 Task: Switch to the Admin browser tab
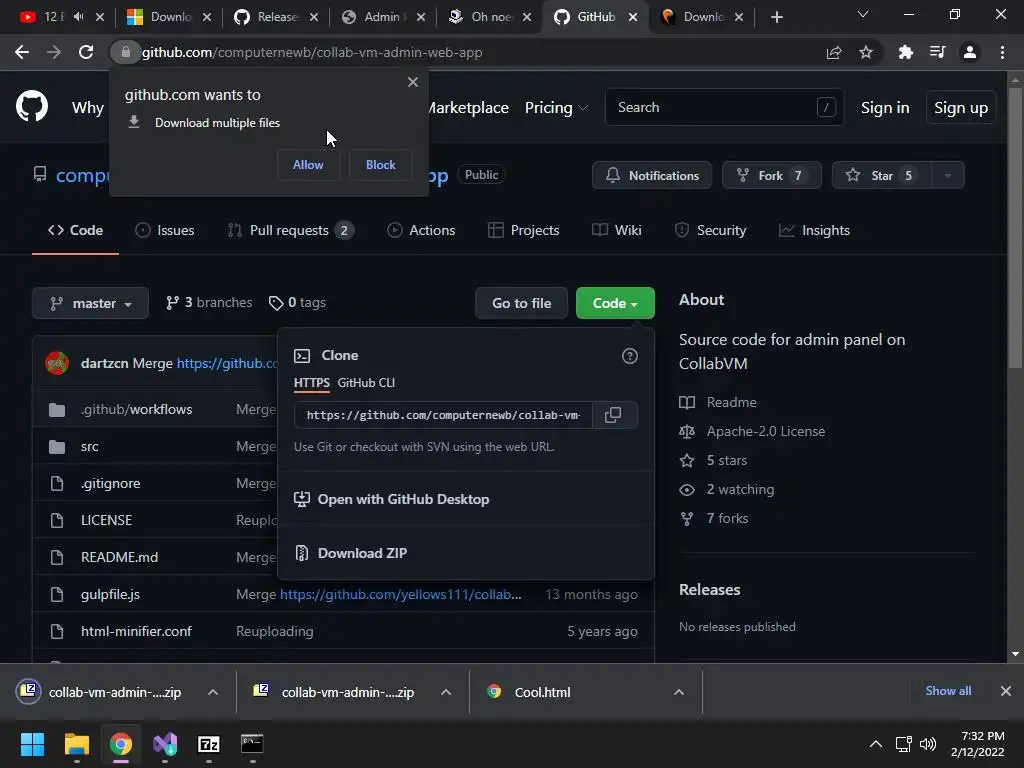point(383,17)
